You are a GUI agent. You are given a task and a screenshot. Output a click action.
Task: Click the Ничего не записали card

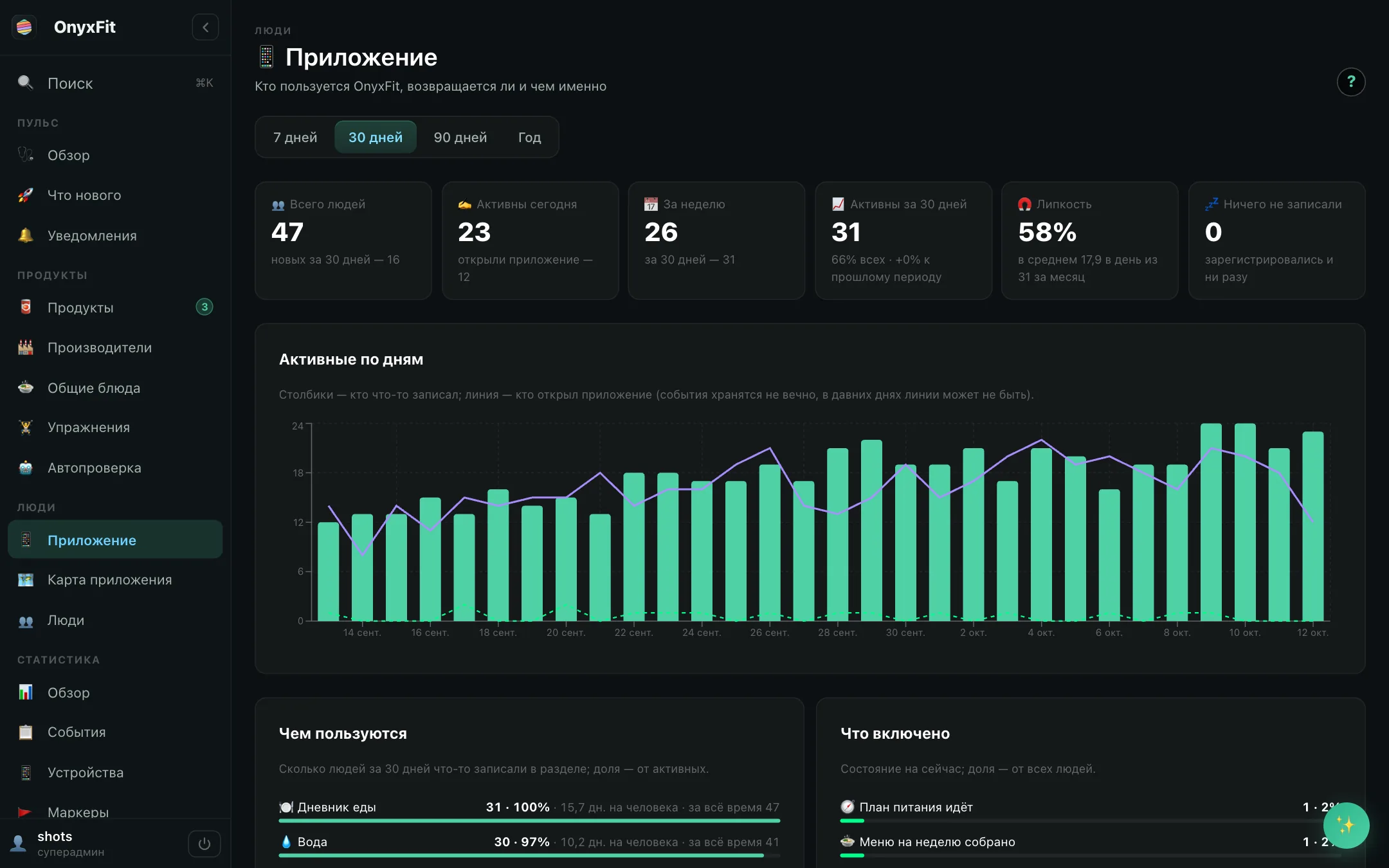(x=1277, y=240)
